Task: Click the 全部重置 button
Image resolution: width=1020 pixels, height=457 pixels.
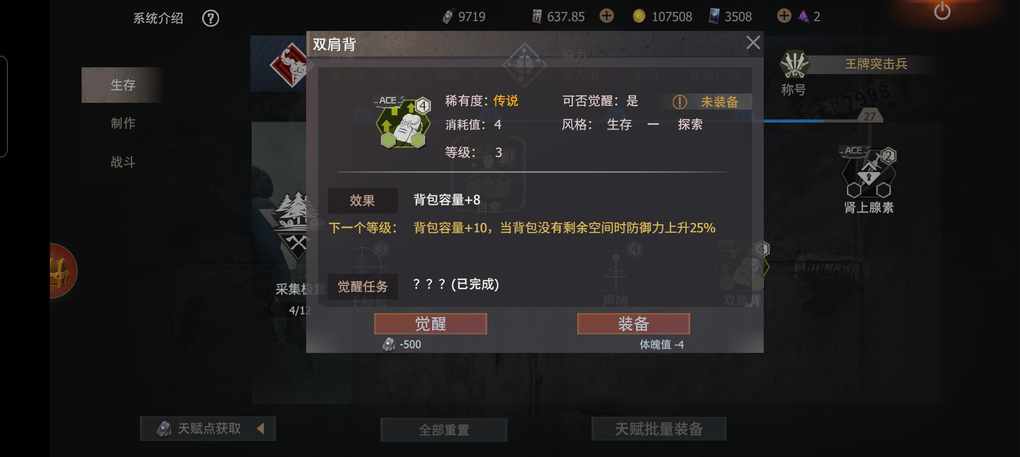Action: tap(444, 430)
